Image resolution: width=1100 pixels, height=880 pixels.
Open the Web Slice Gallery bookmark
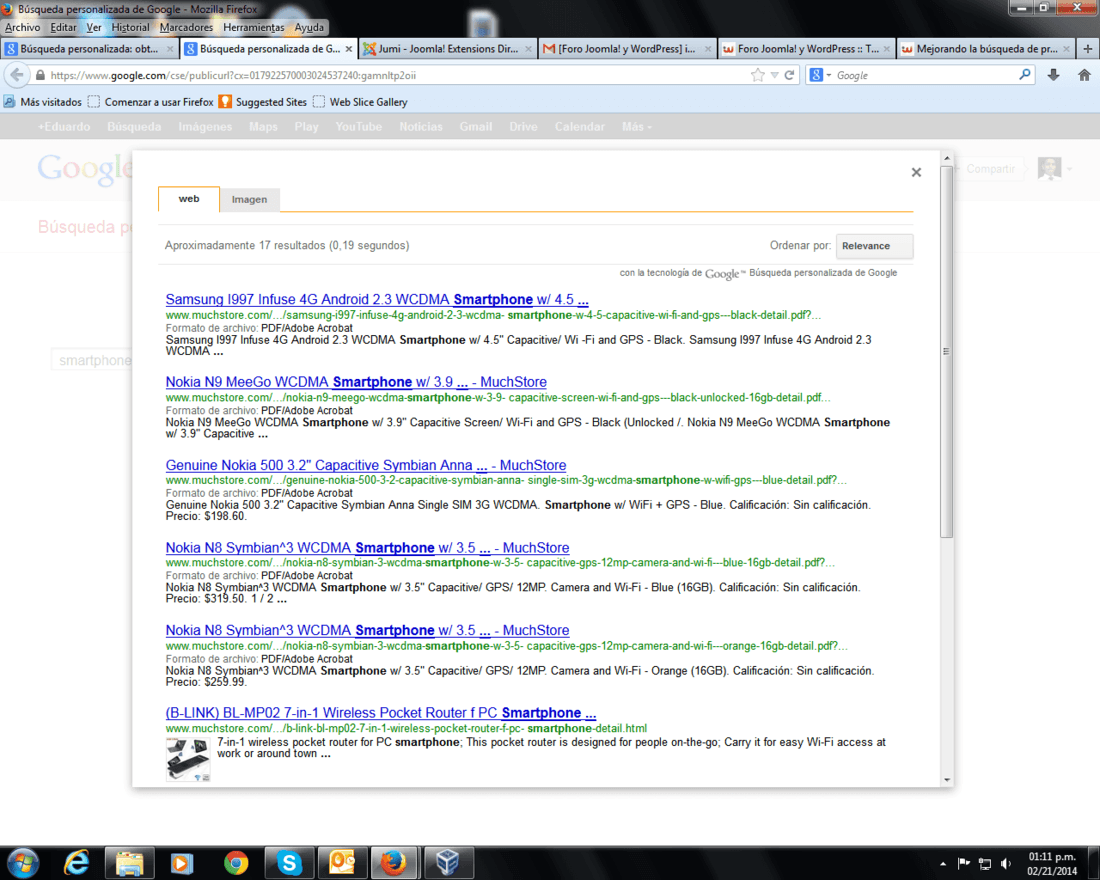360,102
